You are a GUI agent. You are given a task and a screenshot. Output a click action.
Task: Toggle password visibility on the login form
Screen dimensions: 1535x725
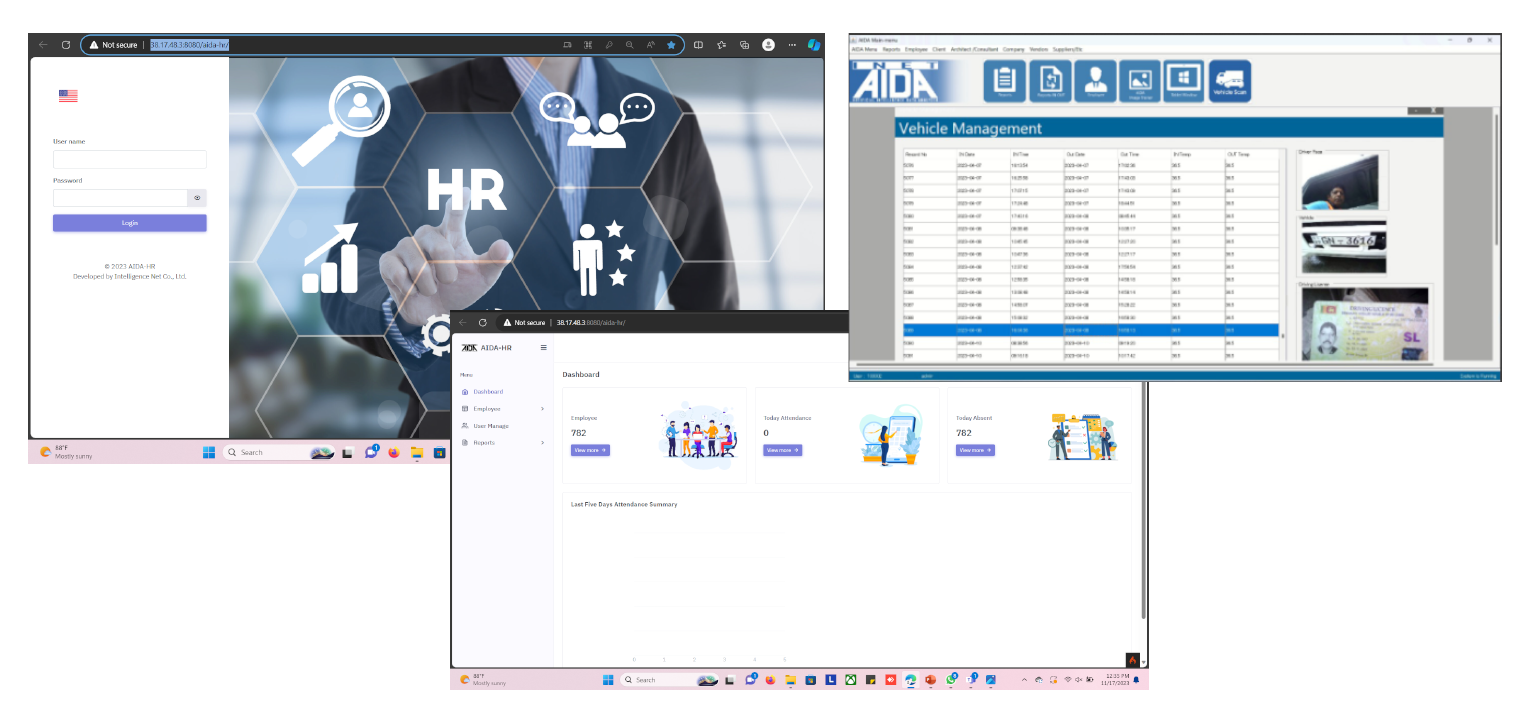point(197,198)
